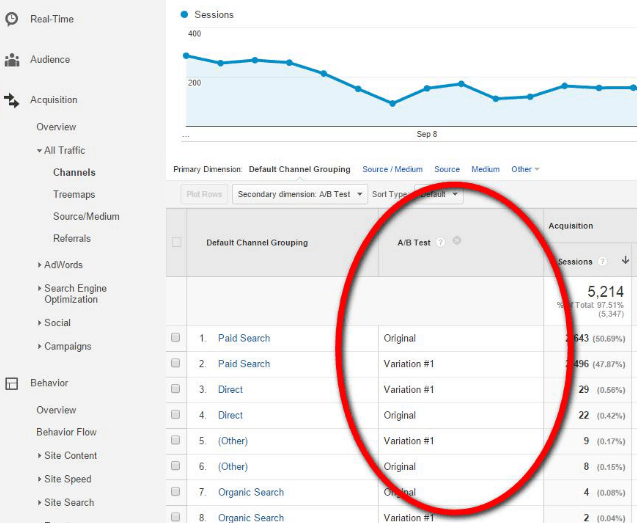This screenshot has height=523, width=637.
Task: Open the Direct channel link in row 4
Action: 230,415
